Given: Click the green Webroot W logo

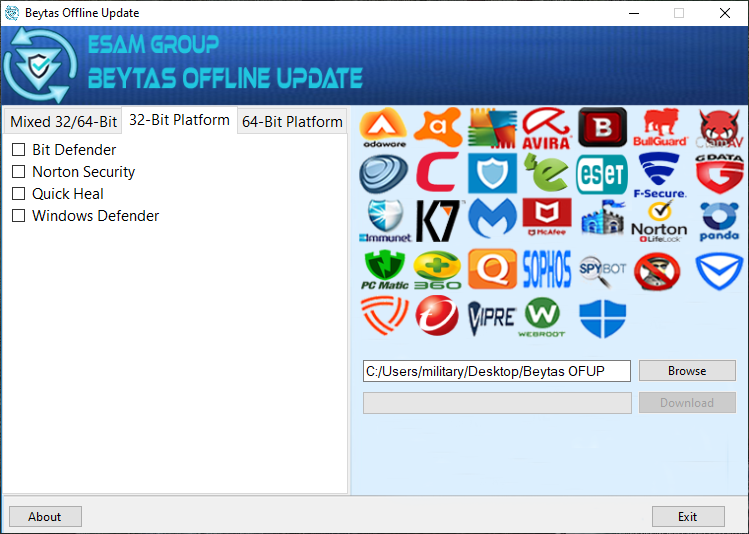Looking at the screenshot, I should pos(542,317).
